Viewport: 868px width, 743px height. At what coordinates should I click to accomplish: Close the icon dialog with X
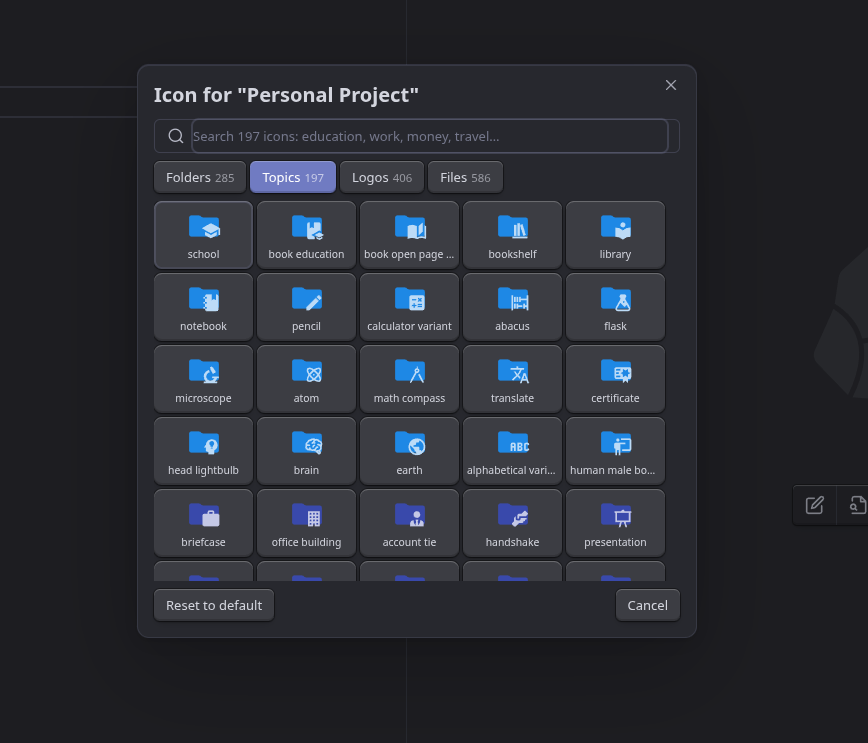(x=671, y=85)
